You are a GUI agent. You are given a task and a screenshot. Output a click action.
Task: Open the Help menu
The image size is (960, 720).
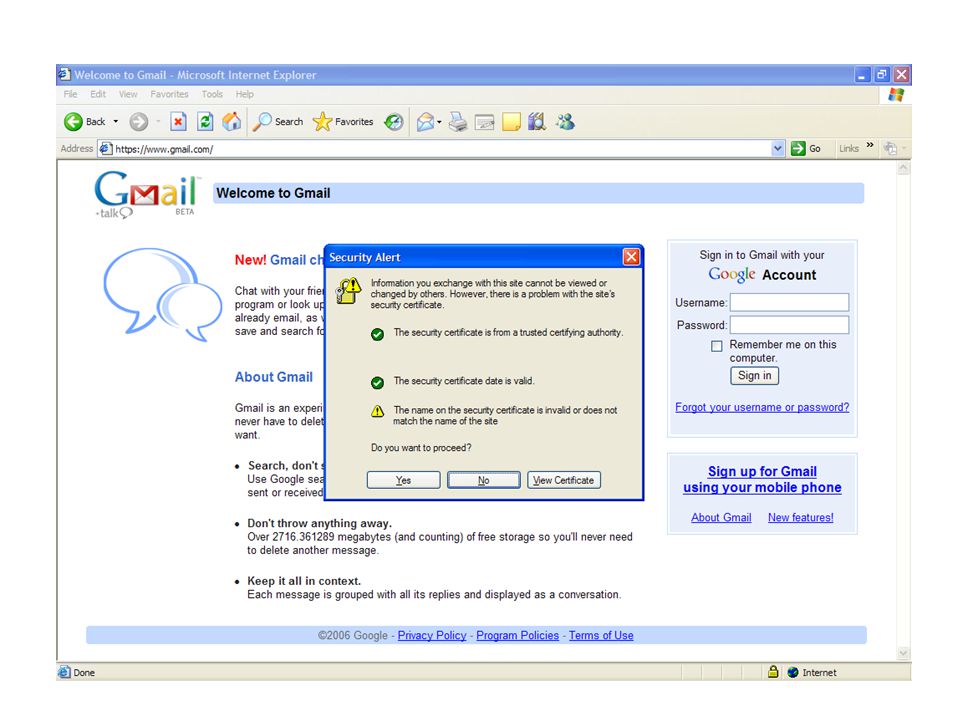[x=244, y=94]
